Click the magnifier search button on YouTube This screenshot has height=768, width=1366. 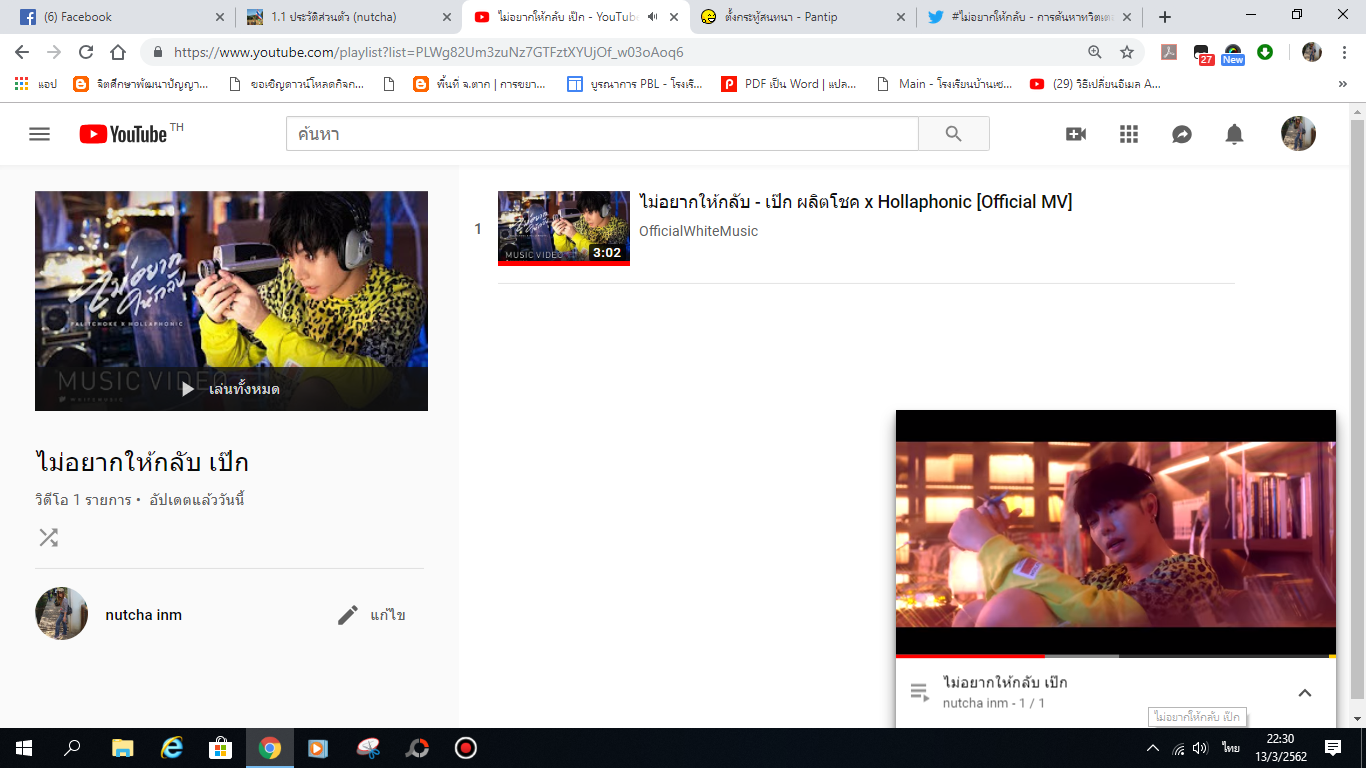pos(953,134)
